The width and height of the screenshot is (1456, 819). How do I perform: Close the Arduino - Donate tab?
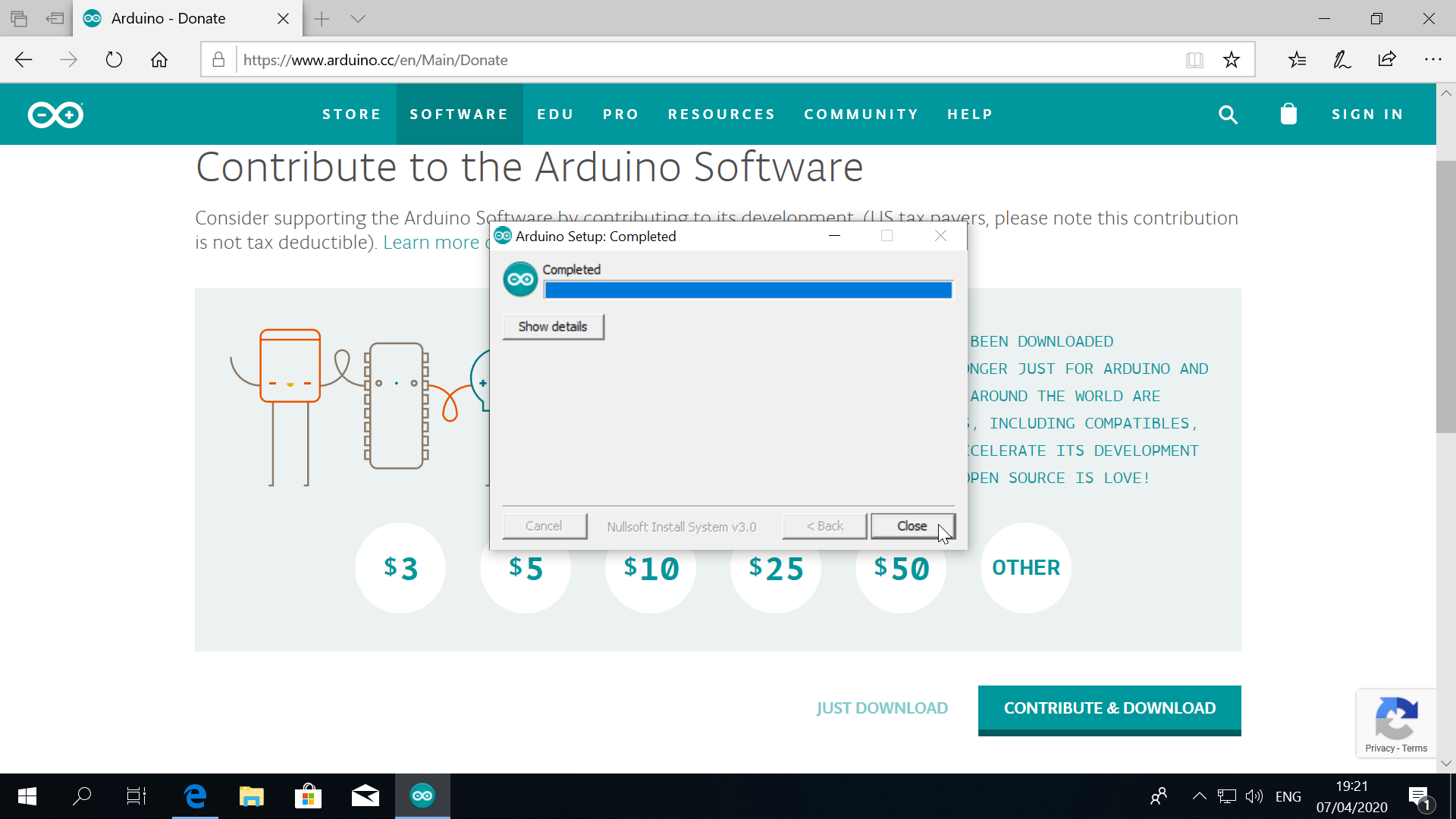(x=283, y=19)
